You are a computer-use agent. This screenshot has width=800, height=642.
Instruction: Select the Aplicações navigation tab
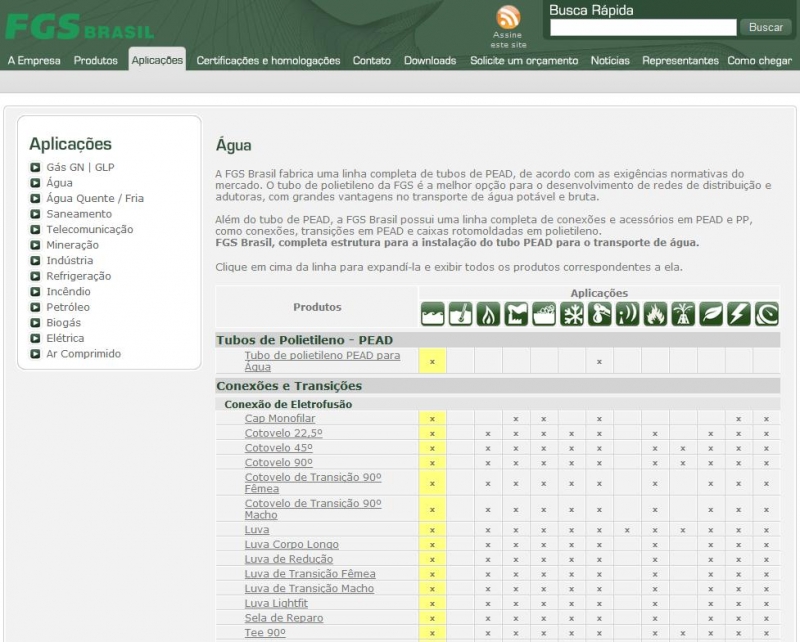157,60
